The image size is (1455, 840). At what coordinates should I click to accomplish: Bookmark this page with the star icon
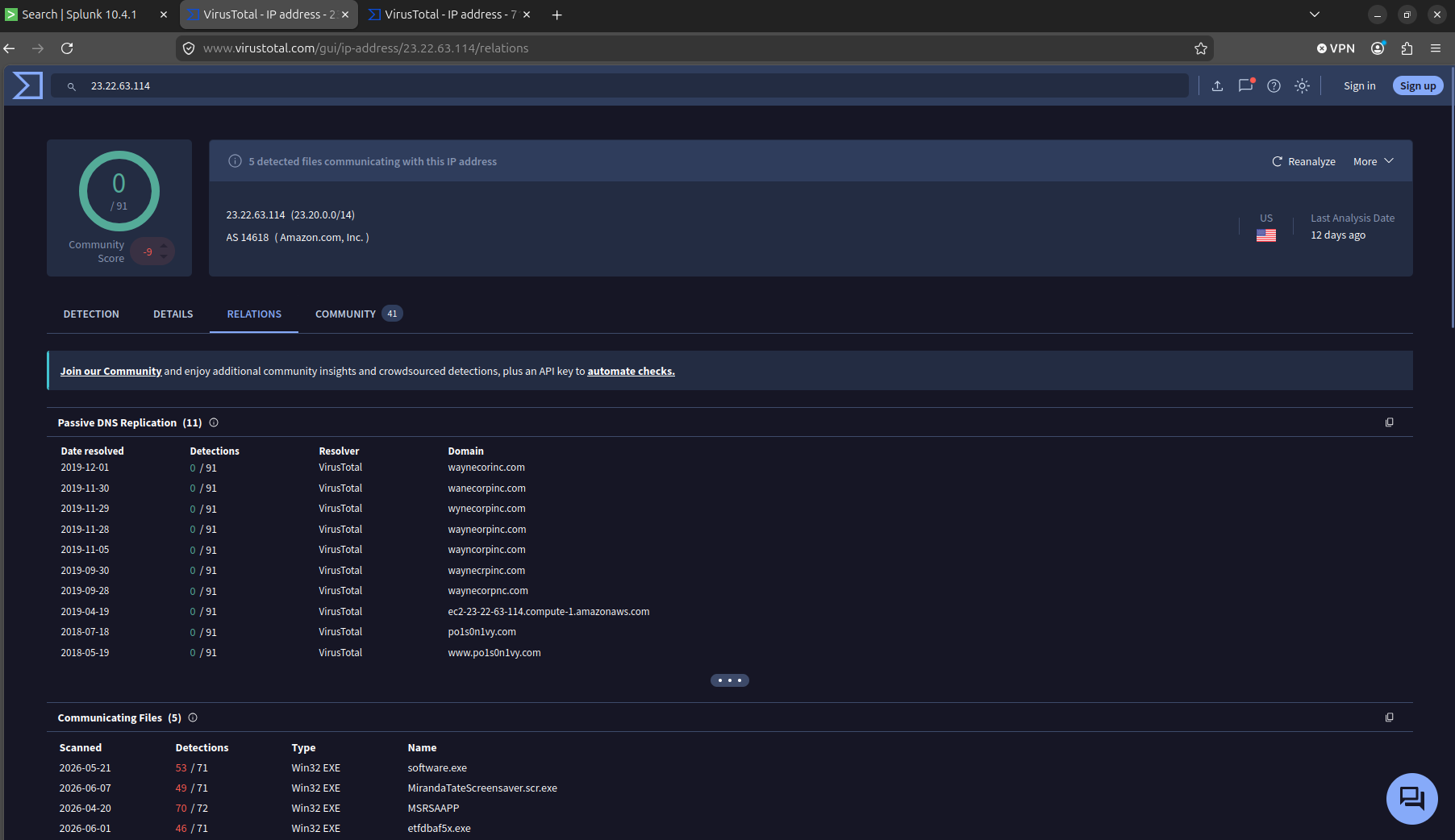(x=1200, y=48)
